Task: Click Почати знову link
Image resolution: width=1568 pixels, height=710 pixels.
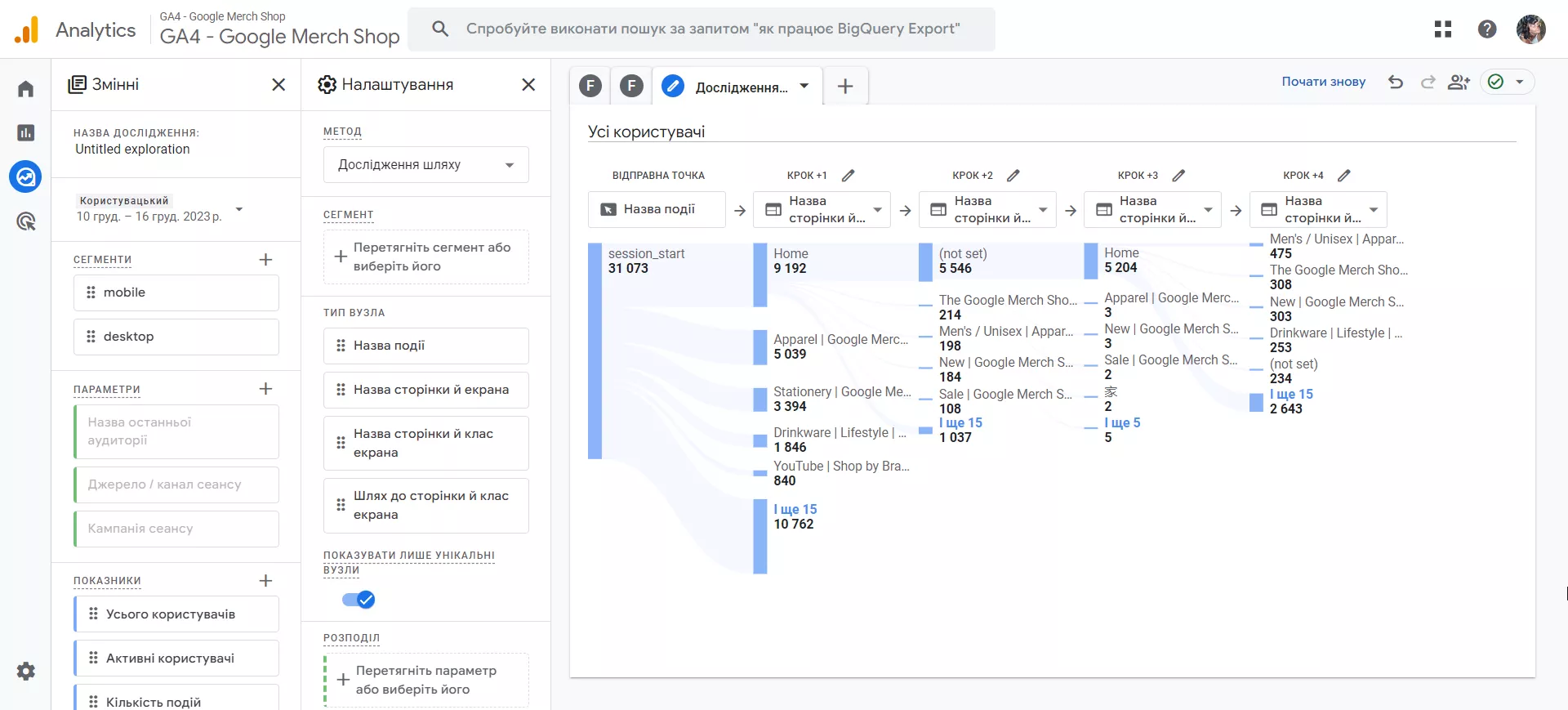Action: [1323, 82]
